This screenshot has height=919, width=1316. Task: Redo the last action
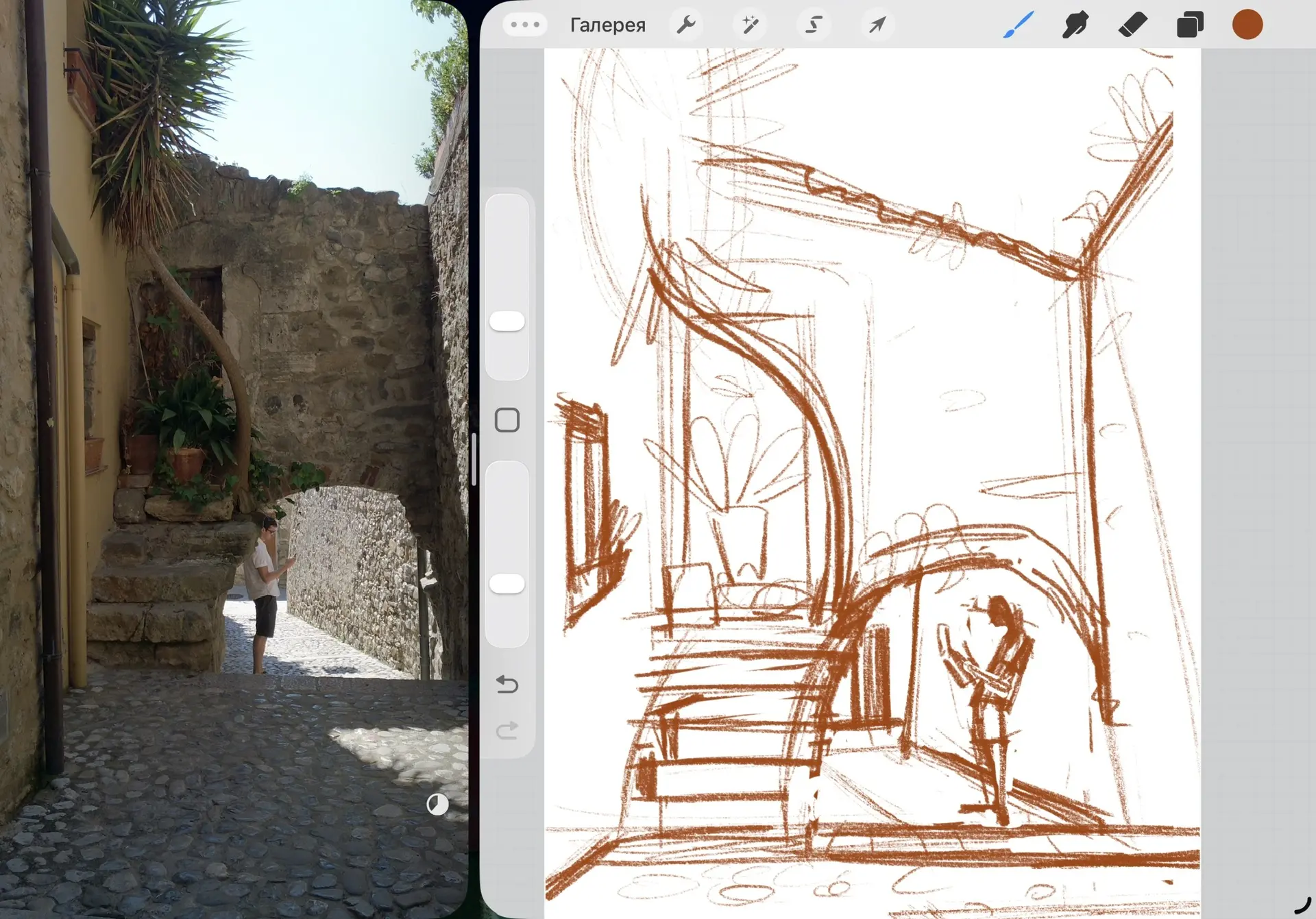pyautogui.click(x=507, y=731)
